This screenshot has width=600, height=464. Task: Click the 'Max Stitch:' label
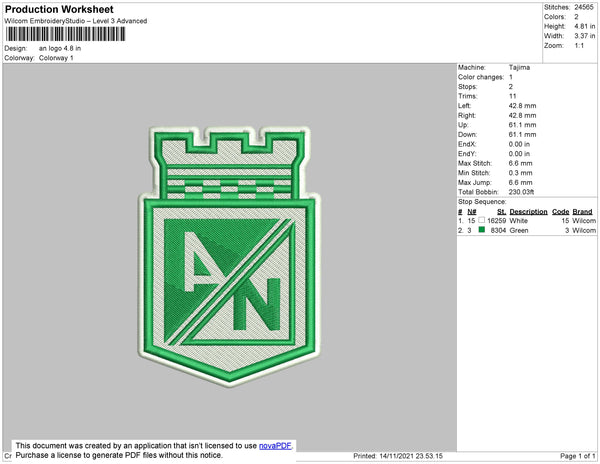(475, 163)
